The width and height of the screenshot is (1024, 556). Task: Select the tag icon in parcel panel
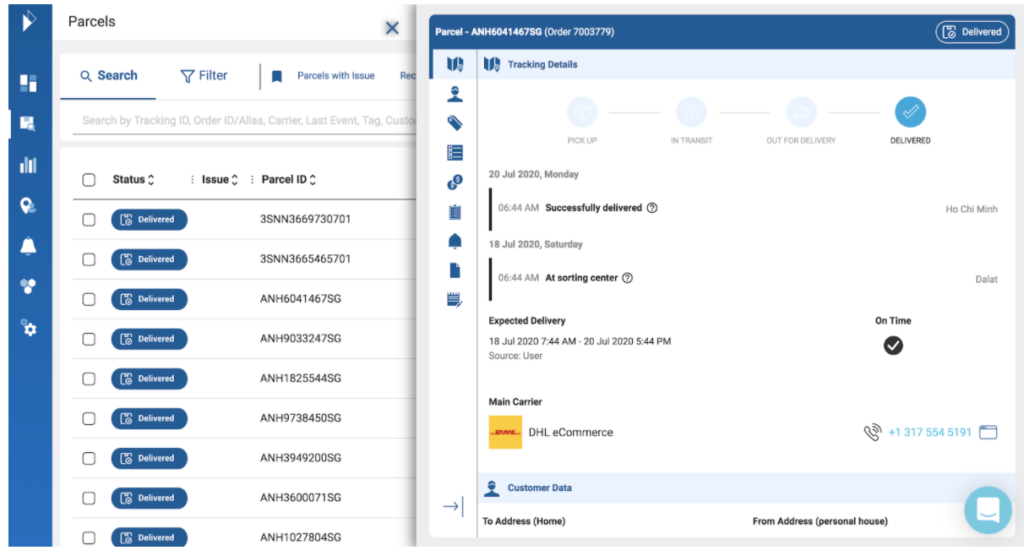click(455, 123)
